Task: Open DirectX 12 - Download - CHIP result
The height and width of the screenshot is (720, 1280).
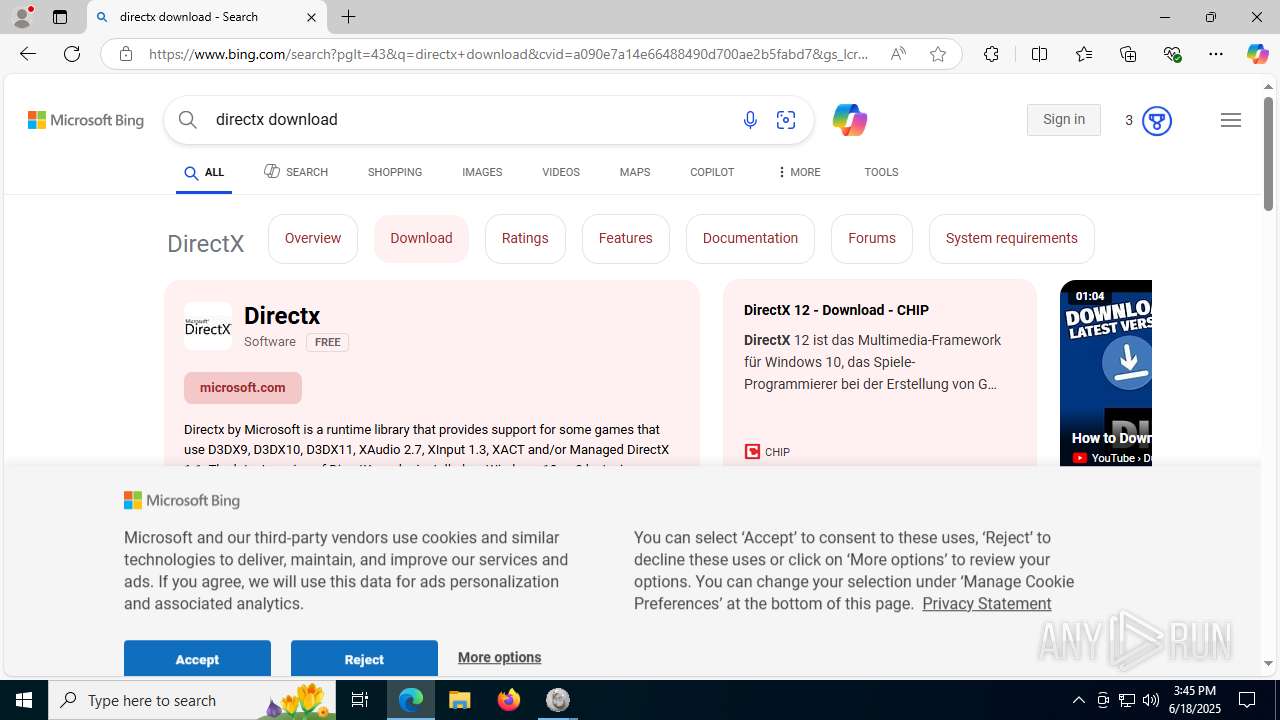Action: tap(836, 310)
